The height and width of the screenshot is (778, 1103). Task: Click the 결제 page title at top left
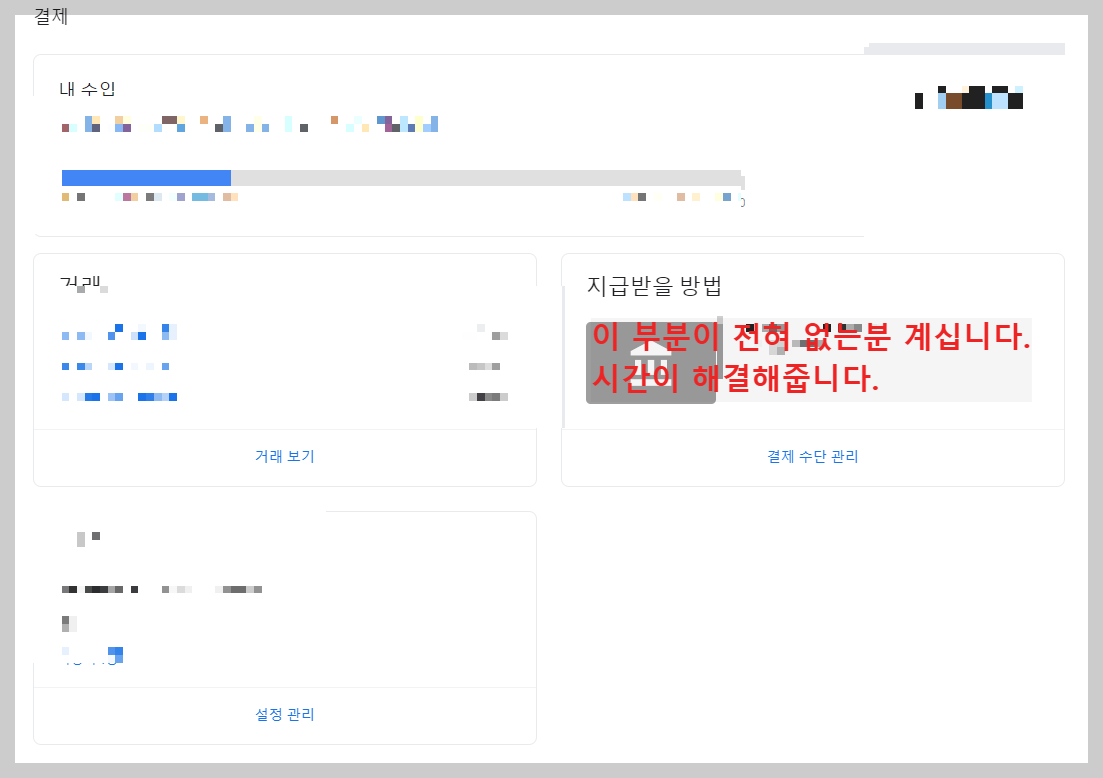pos(50,16)
